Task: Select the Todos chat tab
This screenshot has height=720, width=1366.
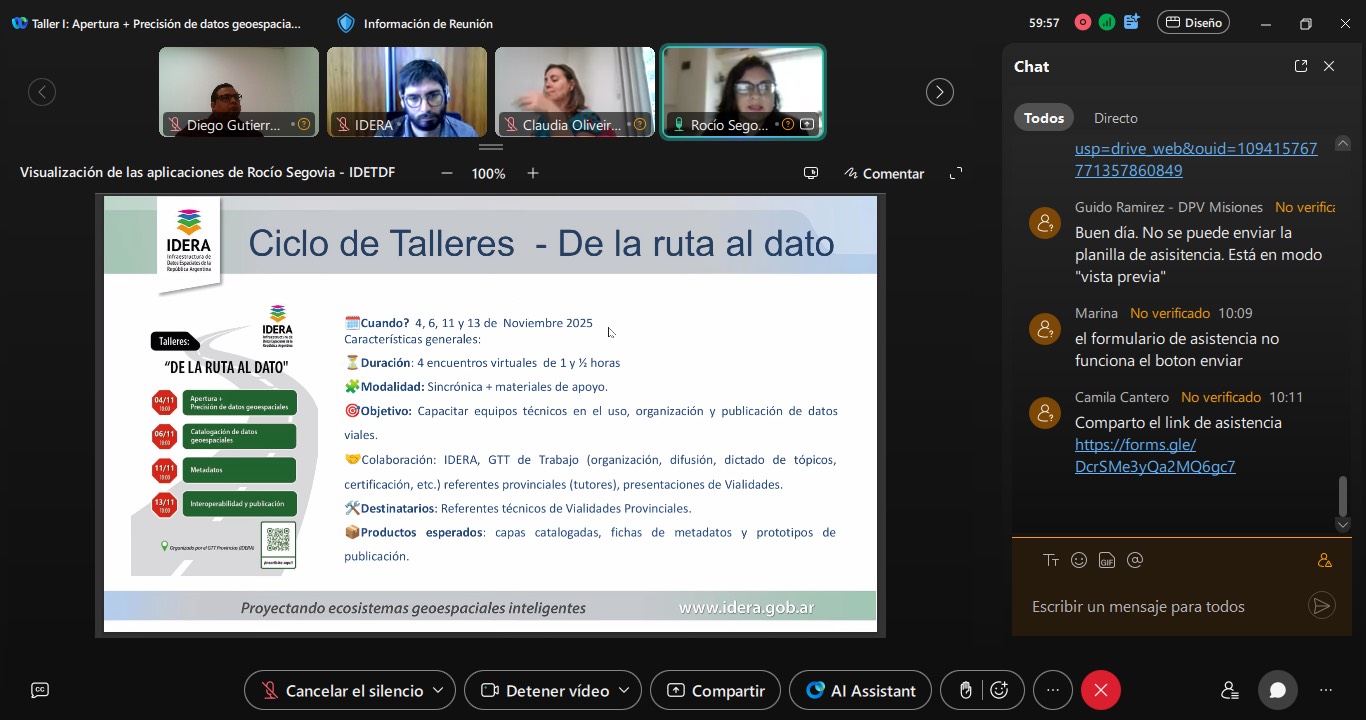Action: tap(1043, 118)
